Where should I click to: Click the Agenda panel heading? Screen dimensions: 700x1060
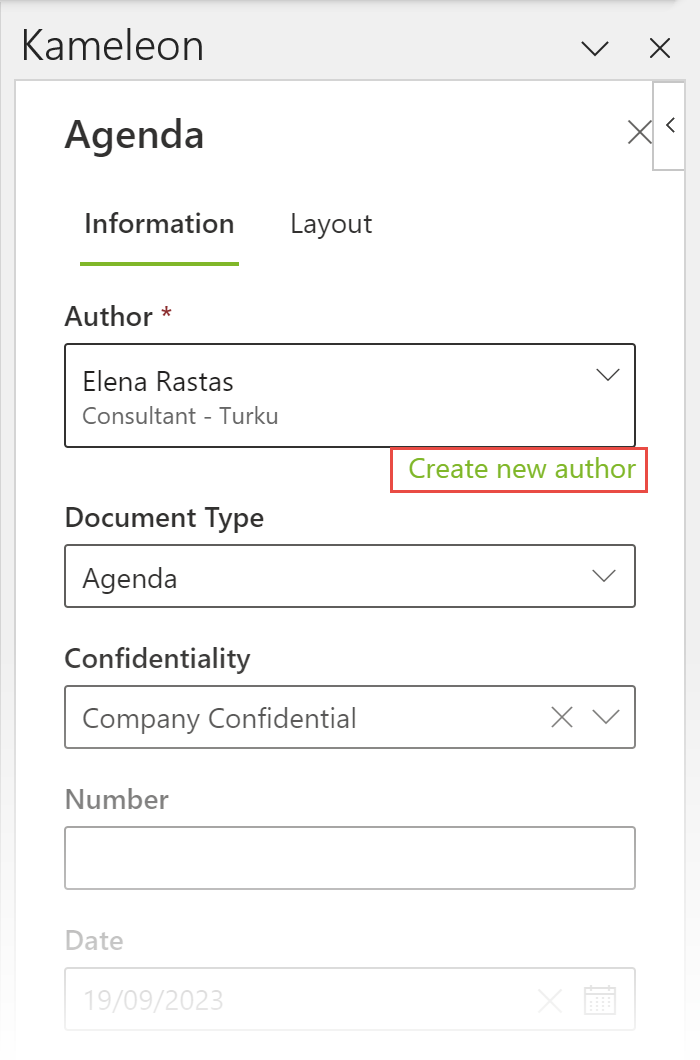coord(134,134)
